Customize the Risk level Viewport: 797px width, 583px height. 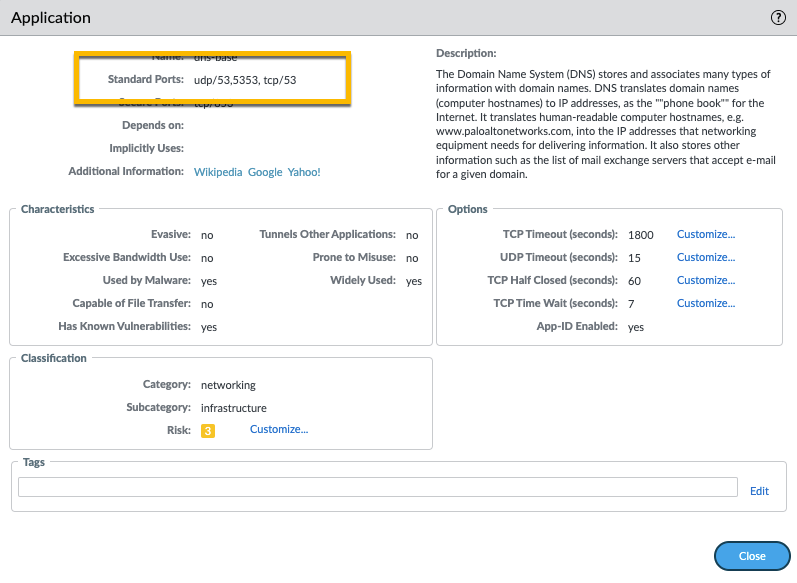279,429
